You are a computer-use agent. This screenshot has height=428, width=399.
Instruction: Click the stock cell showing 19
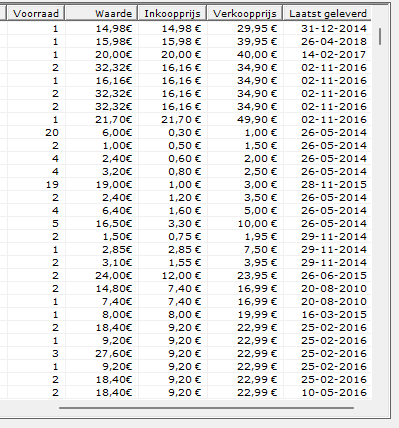(36, 185)
